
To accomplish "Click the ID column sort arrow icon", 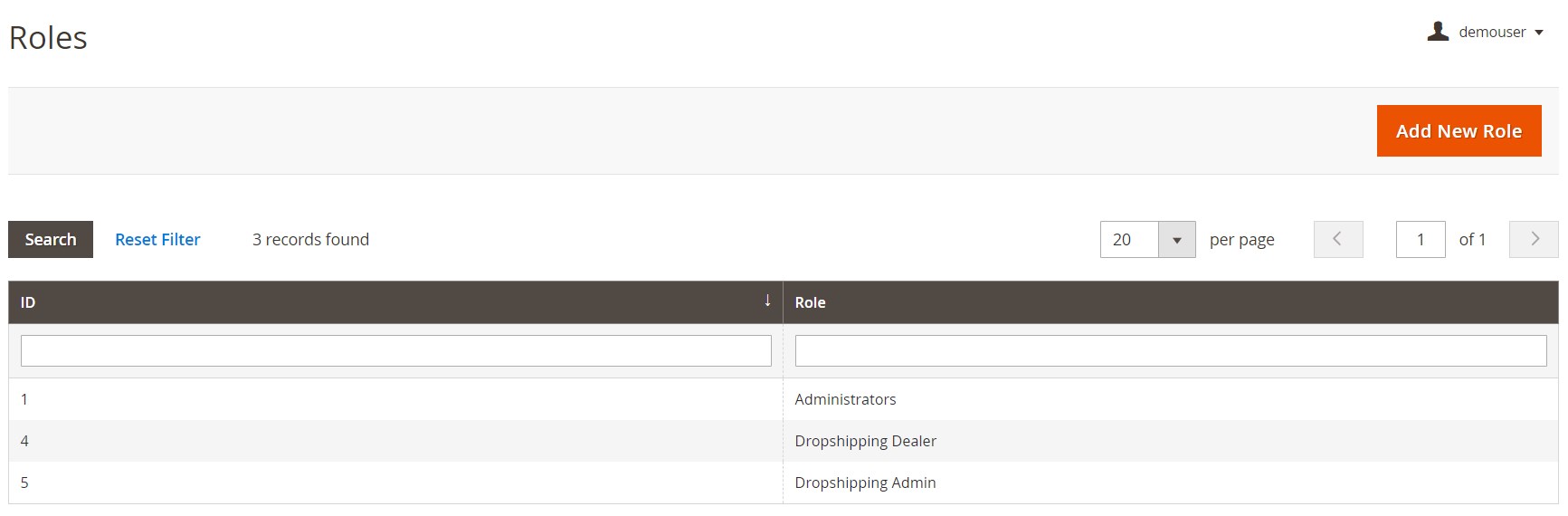I will point(767,301).
